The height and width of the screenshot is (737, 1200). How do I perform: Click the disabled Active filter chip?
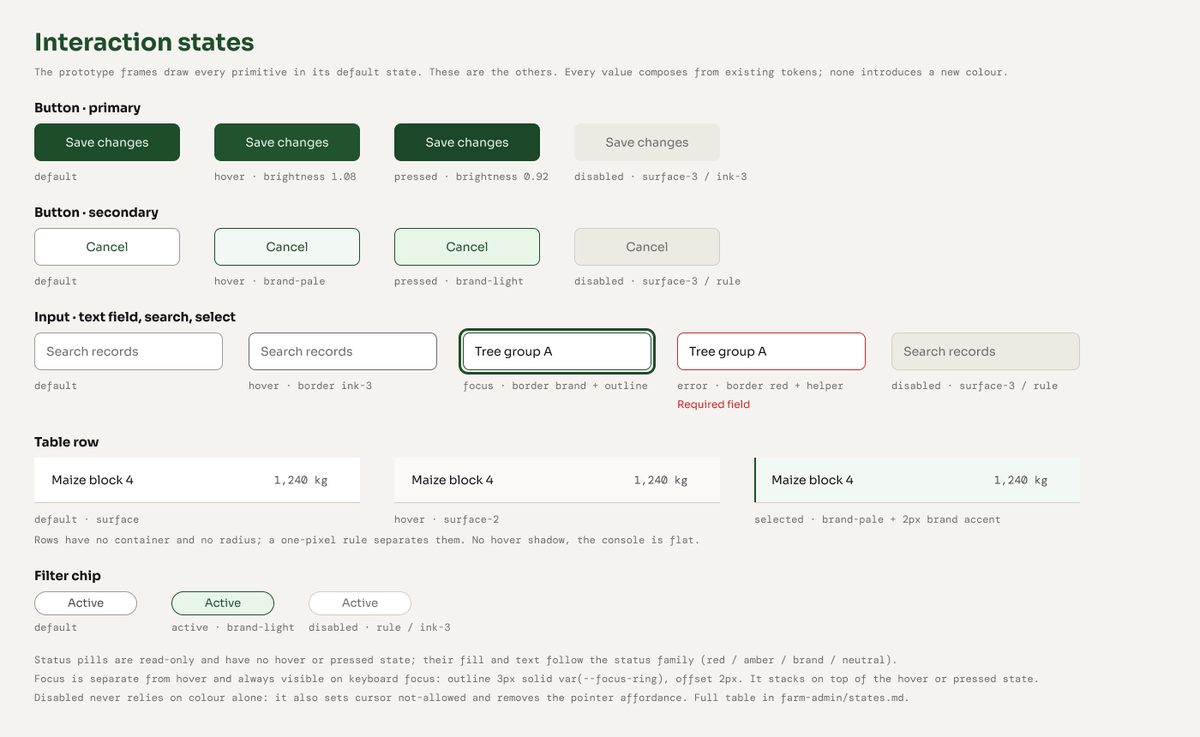point(360,603)
